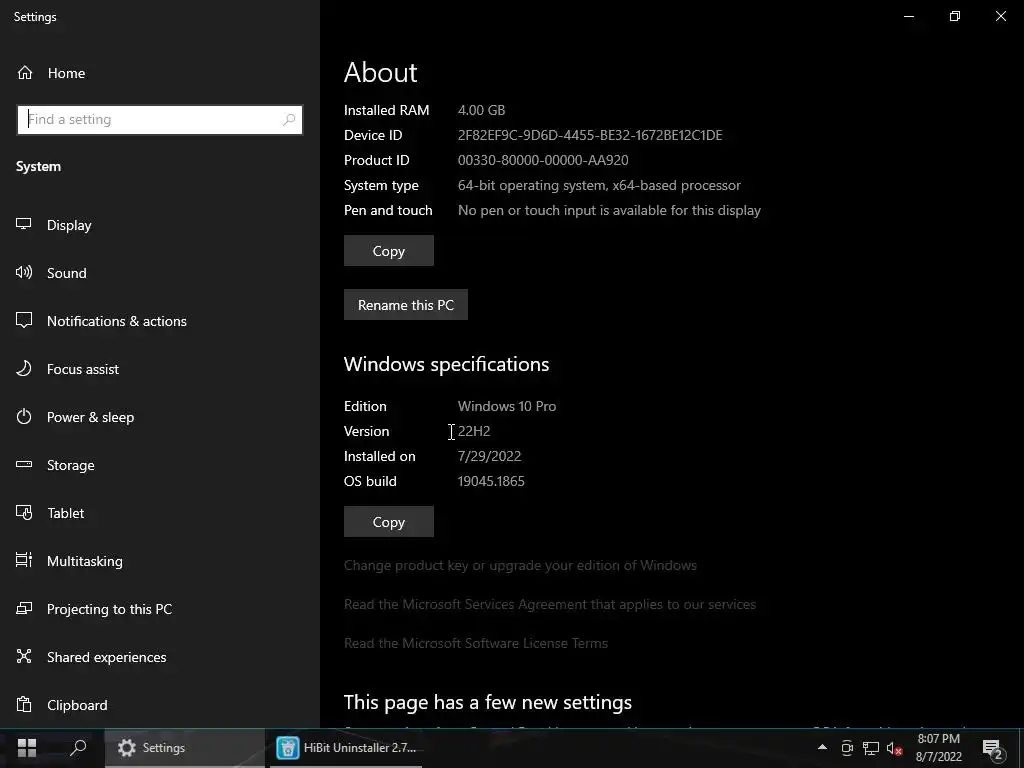Copy Windows specifications with lower Copy button
The image size is (1024, 768).
pyautogui.click(x=389, y=522)
